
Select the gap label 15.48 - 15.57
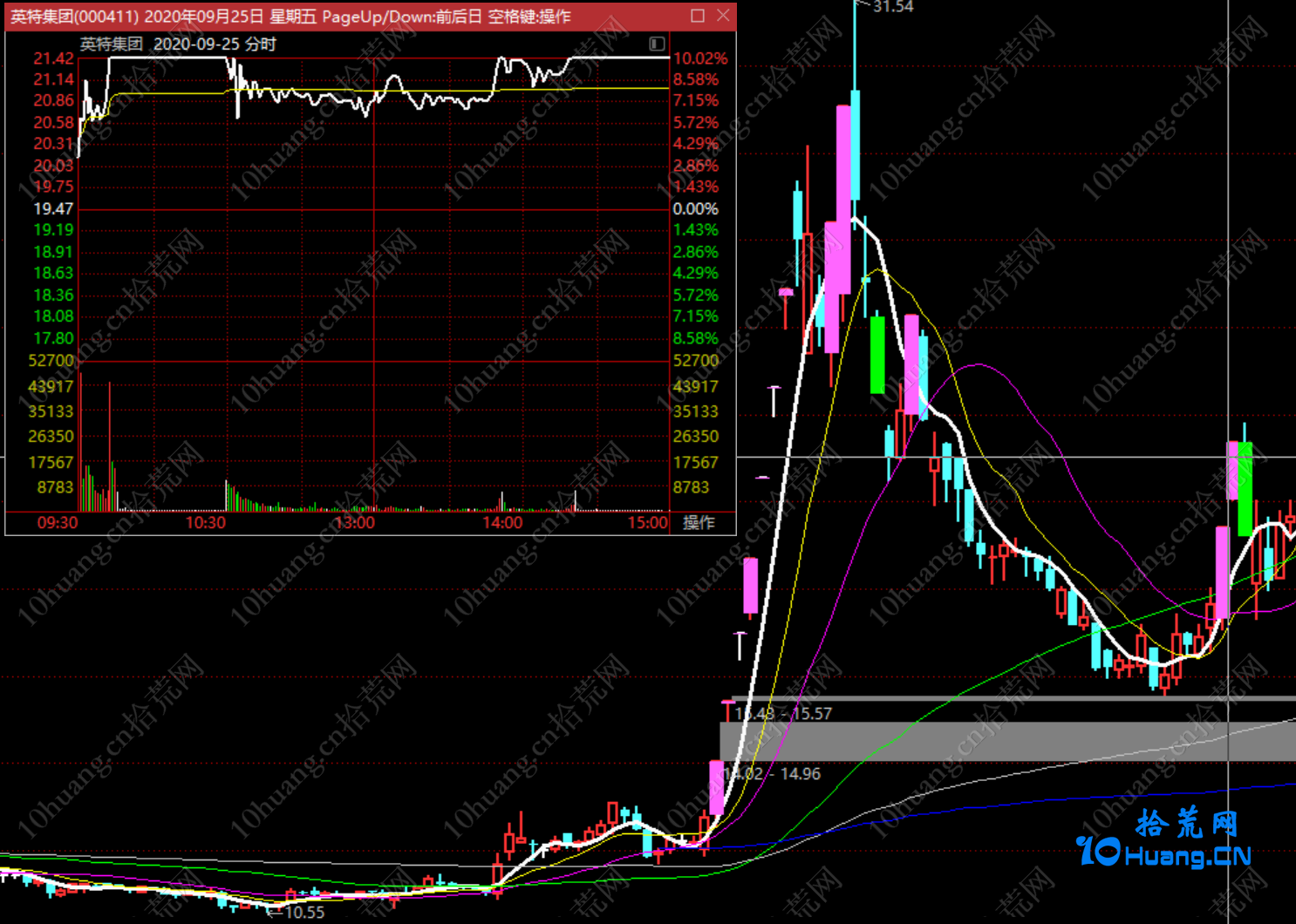coord(783,714)
